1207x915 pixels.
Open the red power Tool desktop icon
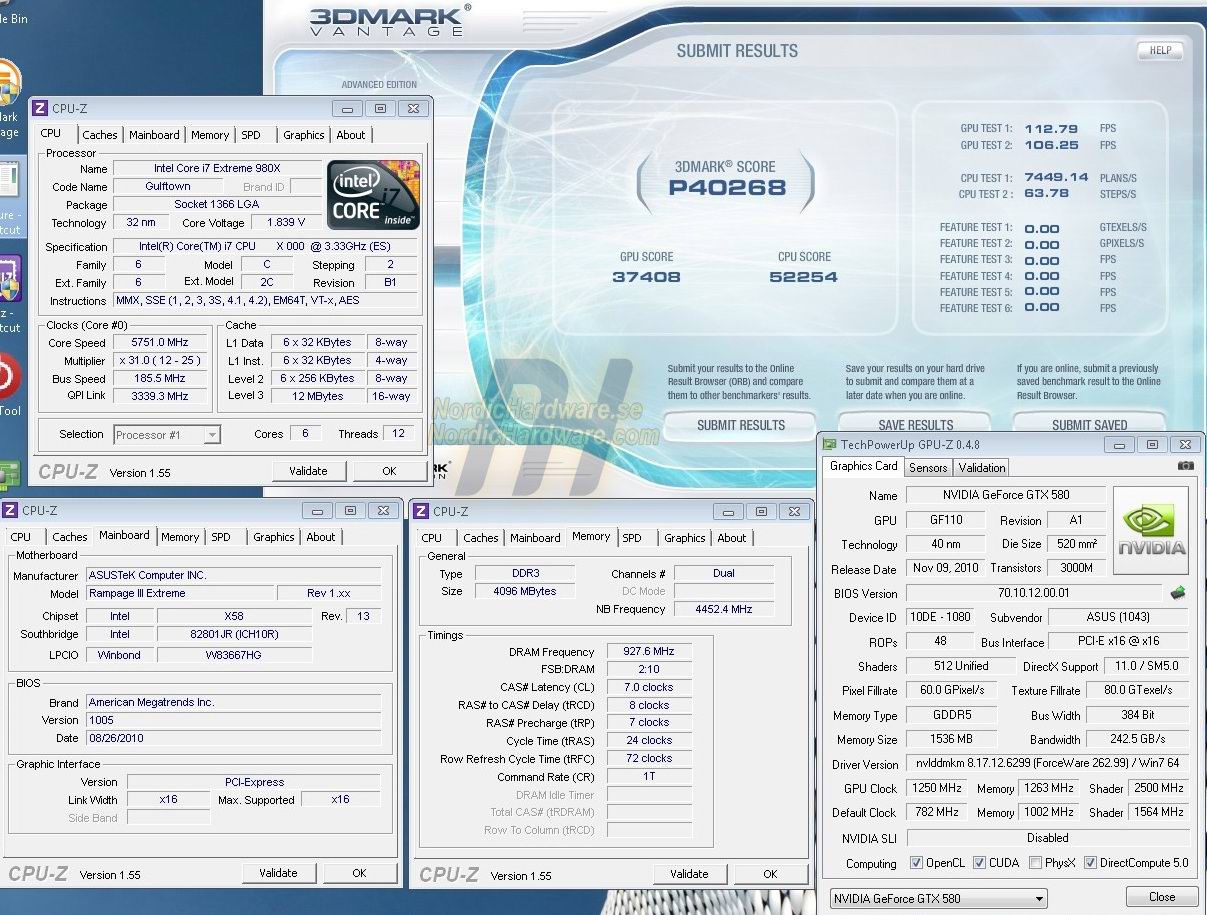[6, 378]
